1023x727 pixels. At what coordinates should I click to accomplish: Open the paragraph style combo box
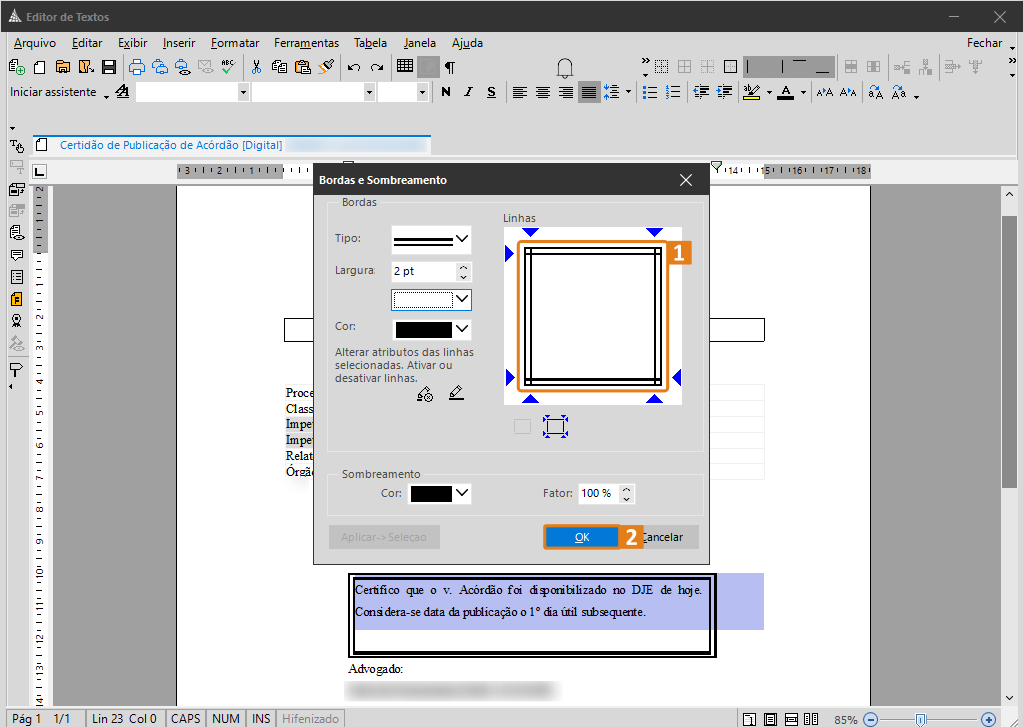[x=192, y=92]
